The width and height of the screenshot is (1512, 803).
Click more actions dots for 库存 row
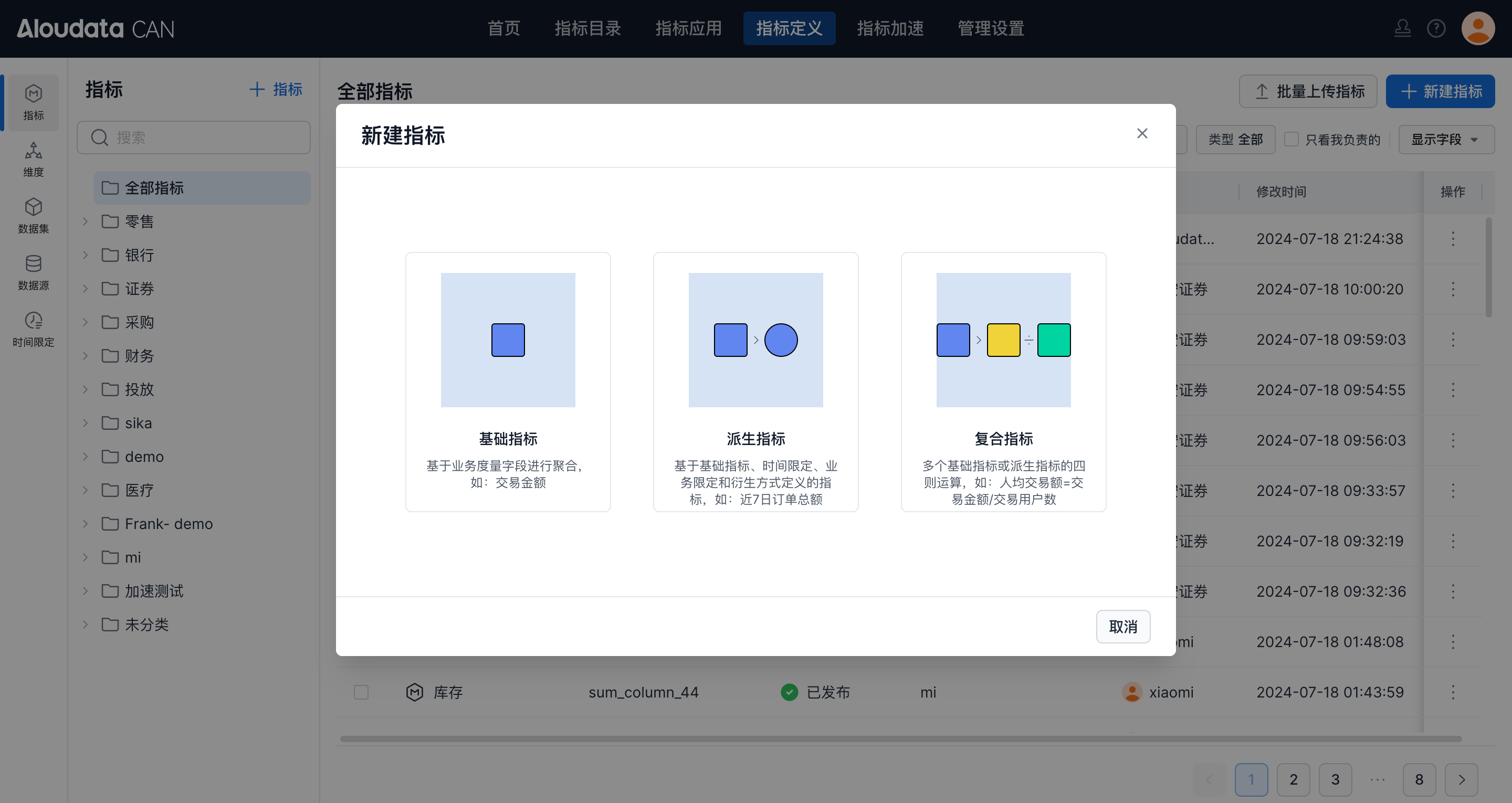(1453, 692)
